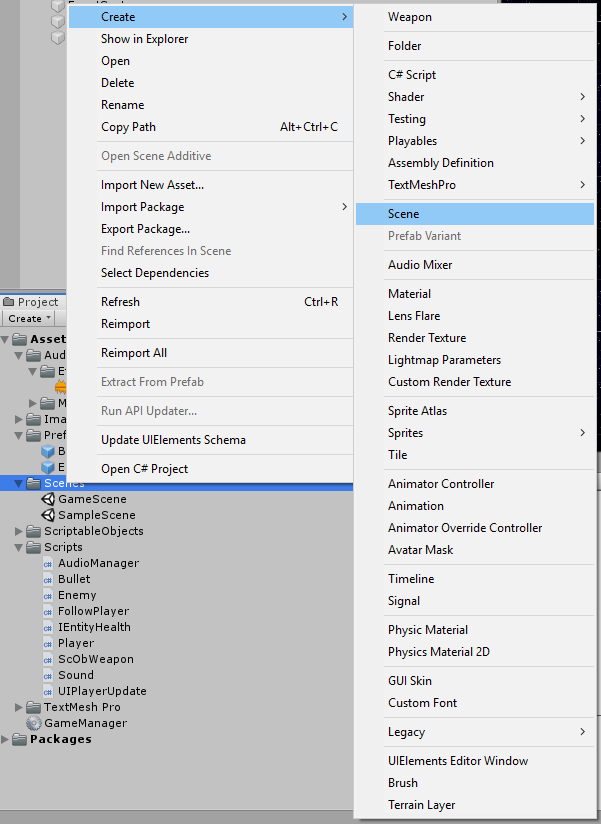
Task: Click the Assets root folder icon
Action: pyautogui.click(x=19, y=339)
